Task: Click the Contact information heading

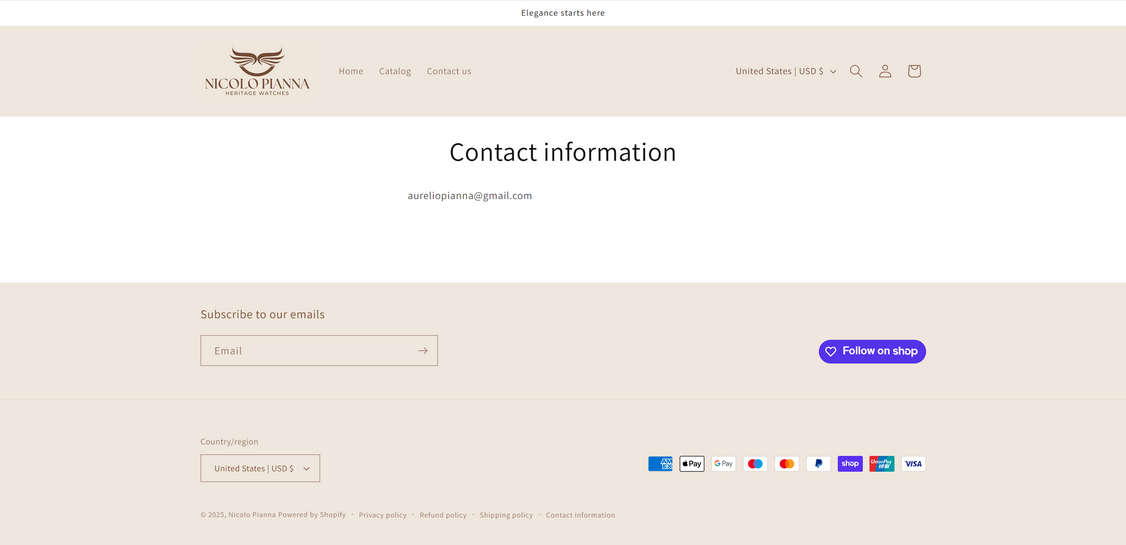Action: pyautogui.click(x=563, y=152)
